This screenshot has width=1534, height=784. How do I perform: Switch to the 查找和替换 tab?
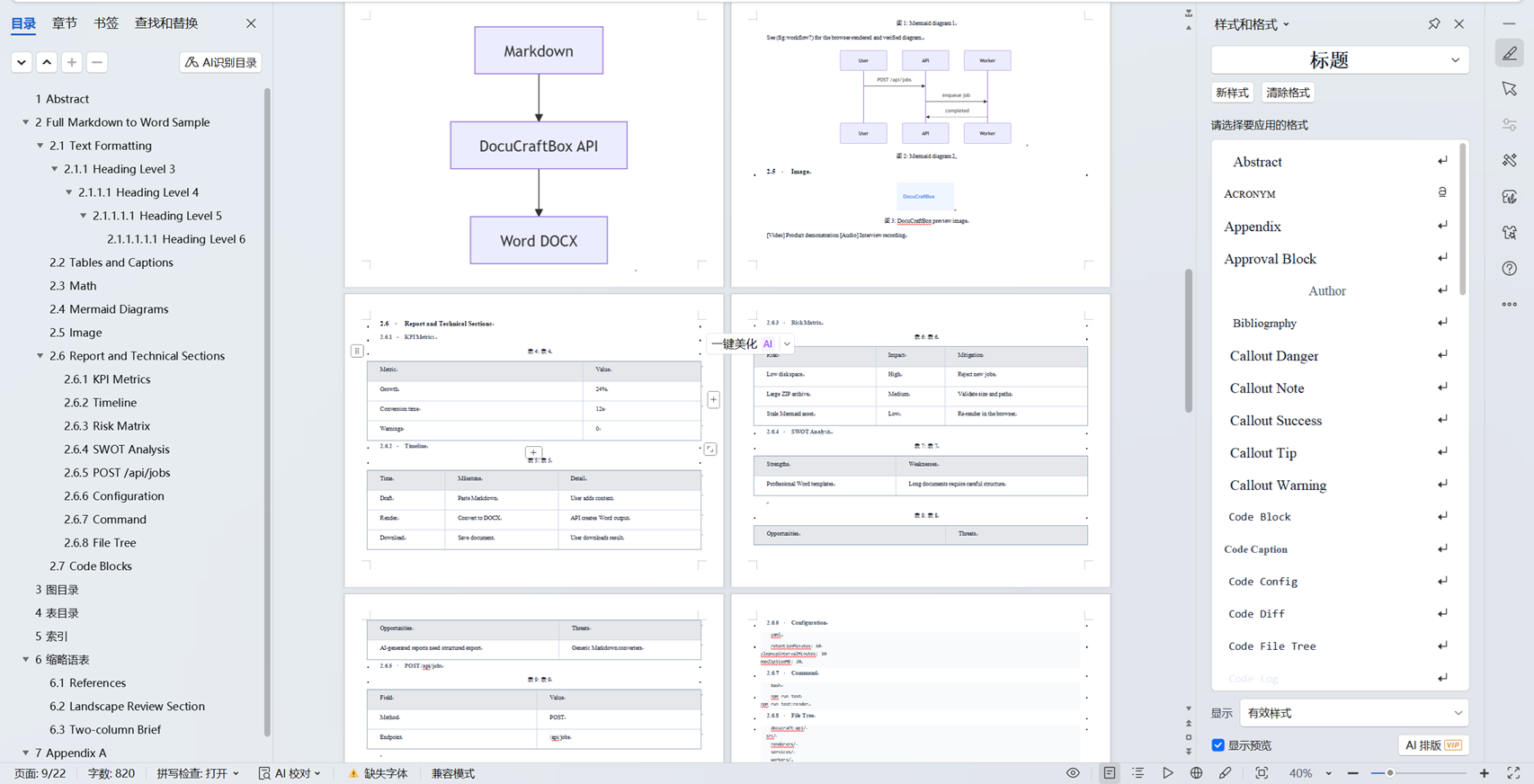(x=166, y=23)
